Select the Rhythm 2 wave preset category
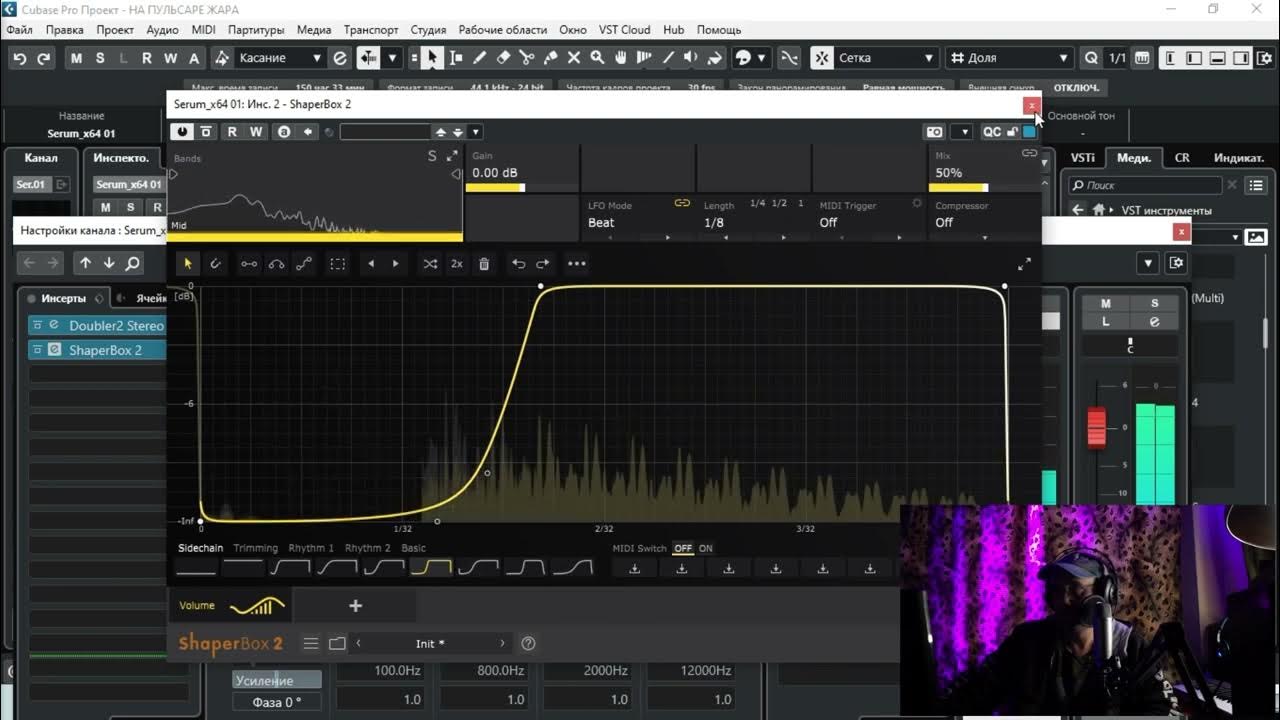Viewport: 1280px width, 720px height. [x=368, y=548]
